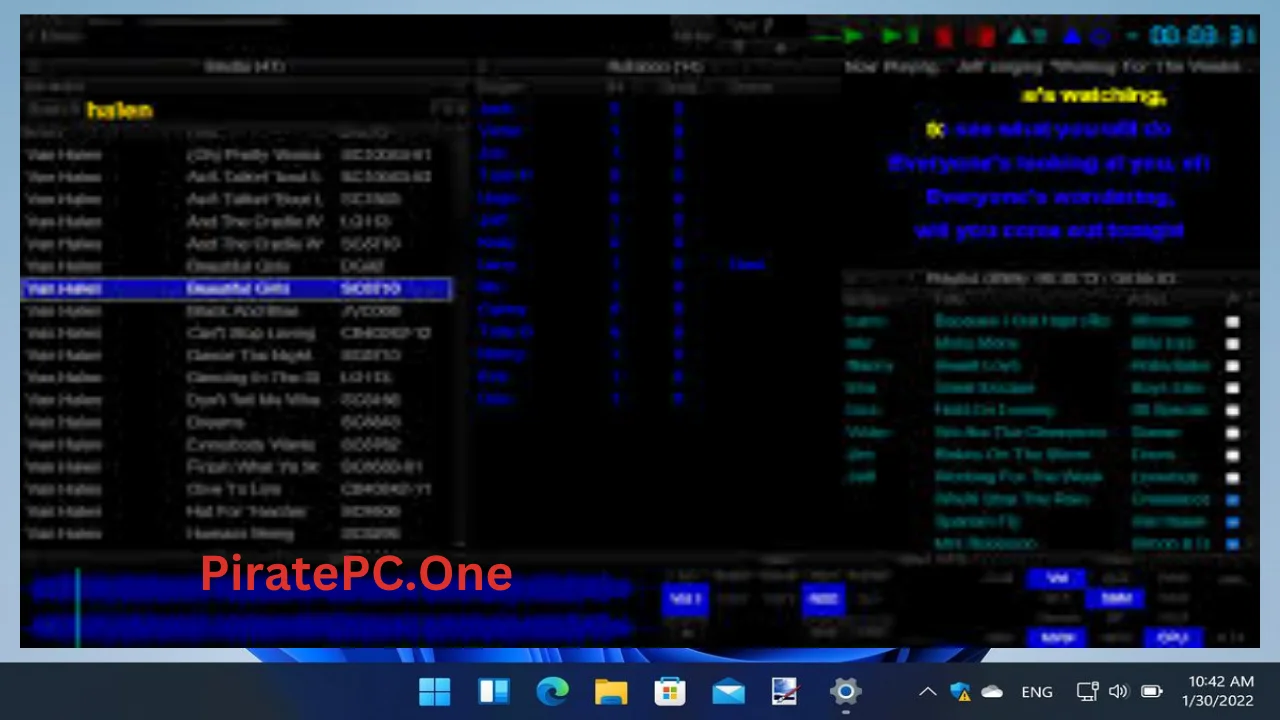Toggle checkbox for 'We Are The Champions' row
This screenshot has height=720, width=1280.
pyautogui.click(x=1232, y=433)
